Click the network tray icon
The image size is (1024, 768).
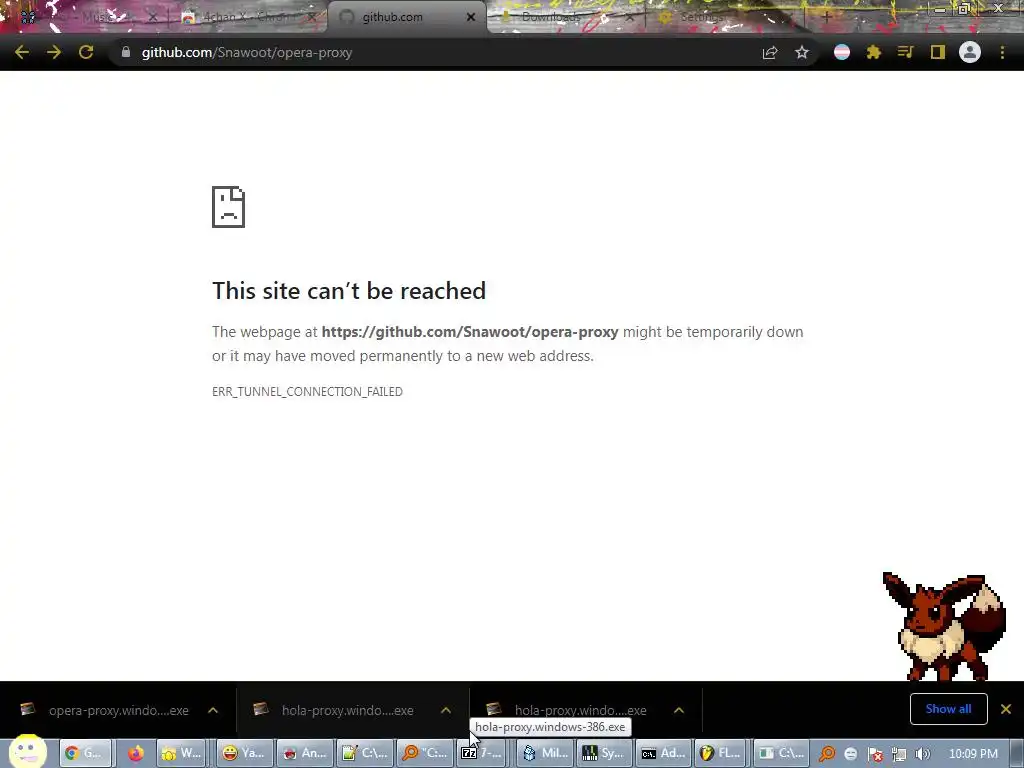899,754
